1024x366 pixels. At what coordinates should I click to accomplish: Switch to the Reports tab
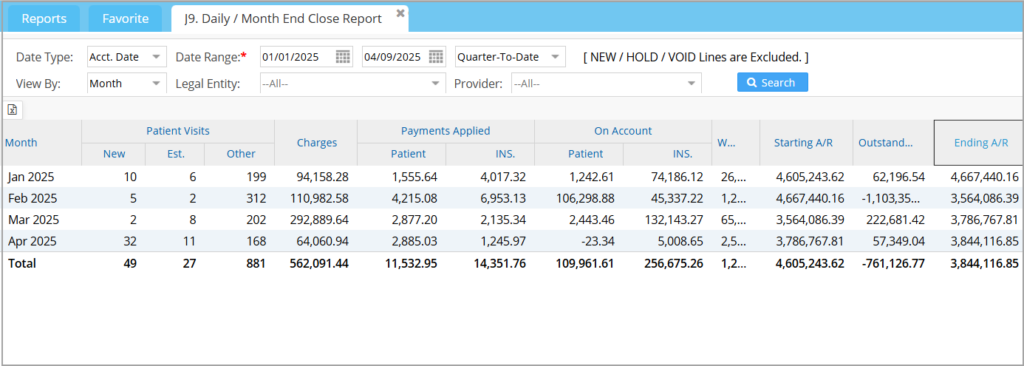(44, 18)
